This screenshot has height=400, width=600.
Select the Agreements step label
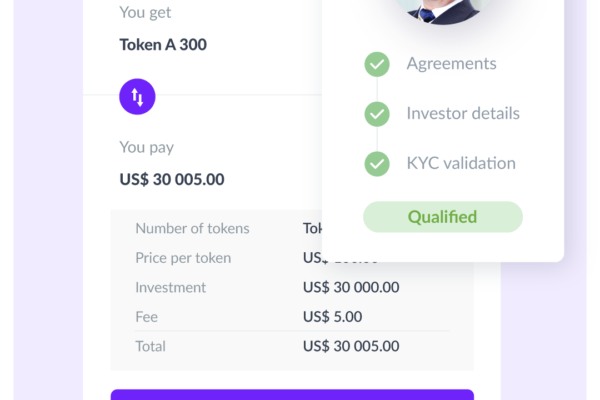[452, 64]
